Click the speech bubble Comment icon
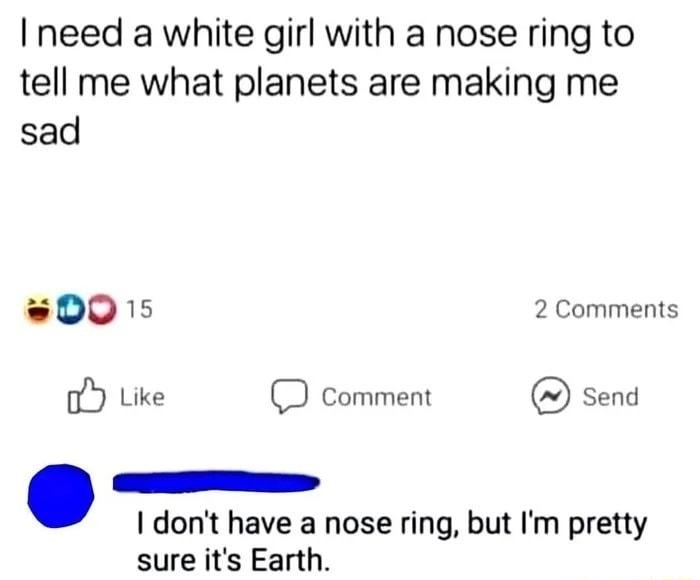The height and width of the screenshot is (580, 700). click(290, 398)
